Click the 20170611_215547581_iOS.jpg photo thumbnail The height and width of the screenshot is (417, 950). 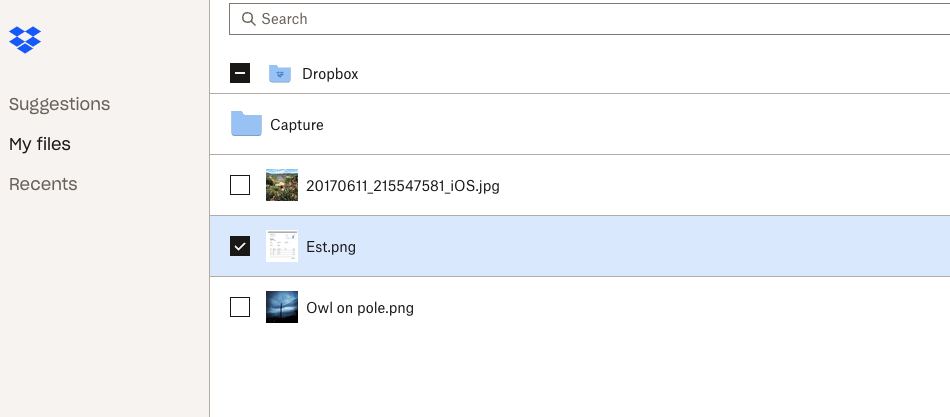click(282, 185)
